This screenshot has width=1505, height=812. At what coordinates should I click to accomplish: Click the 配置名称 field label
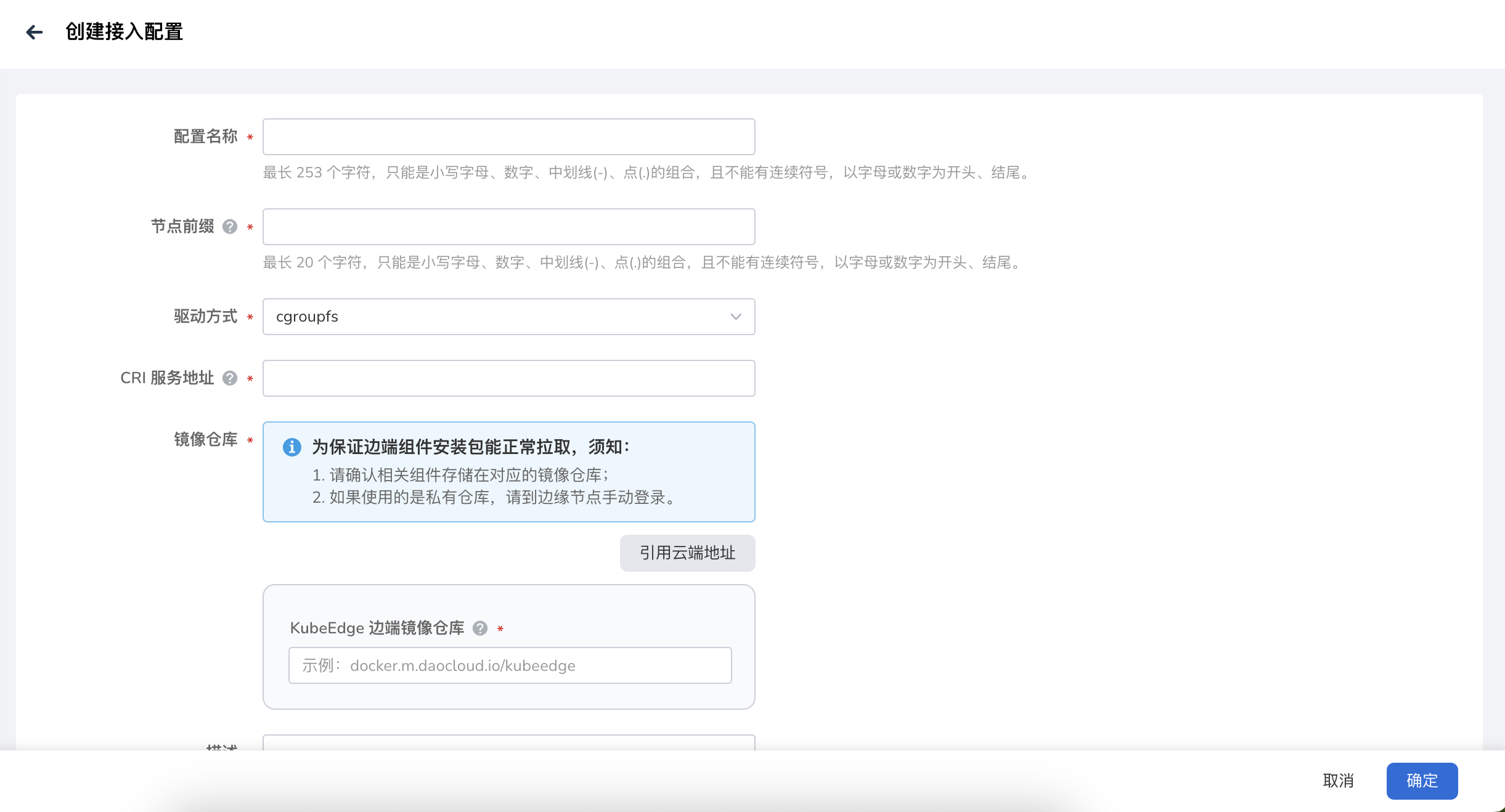tap(205, 137)
